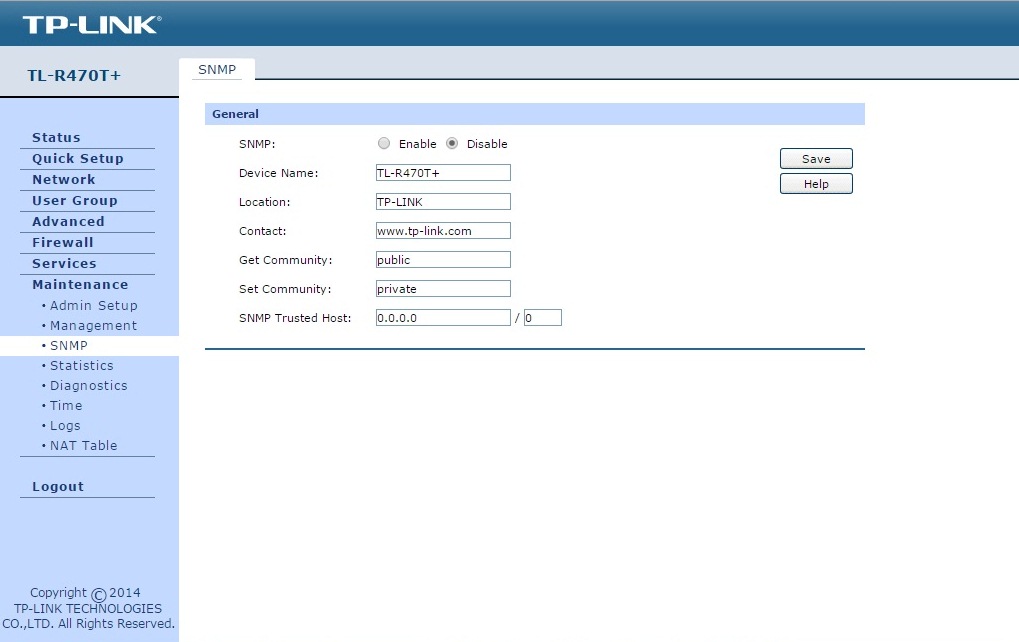Click the 'Location:' label
The image size is (1019, 642).
pyautogui.click(x=264, y=202)
